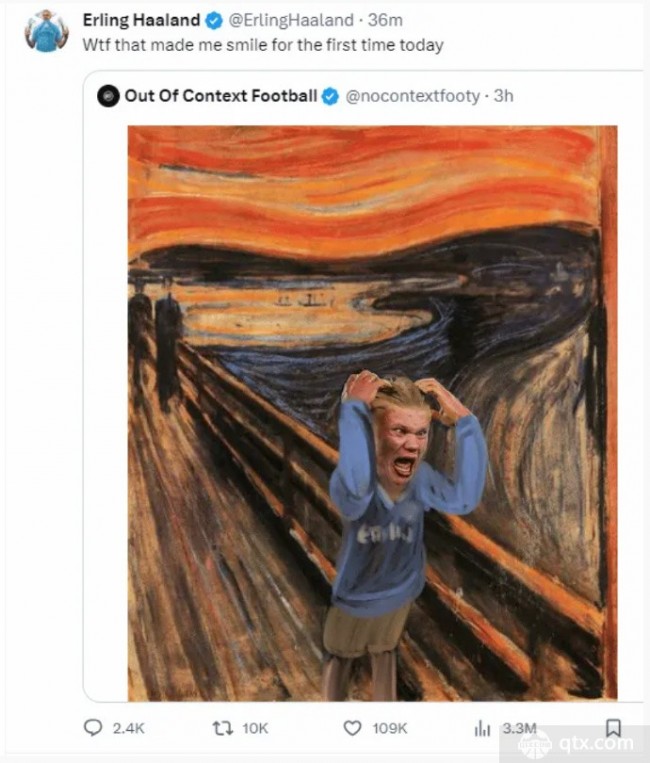Open the reply comment icon
Viewport: 650px width, 763px height.
point(93,728)
